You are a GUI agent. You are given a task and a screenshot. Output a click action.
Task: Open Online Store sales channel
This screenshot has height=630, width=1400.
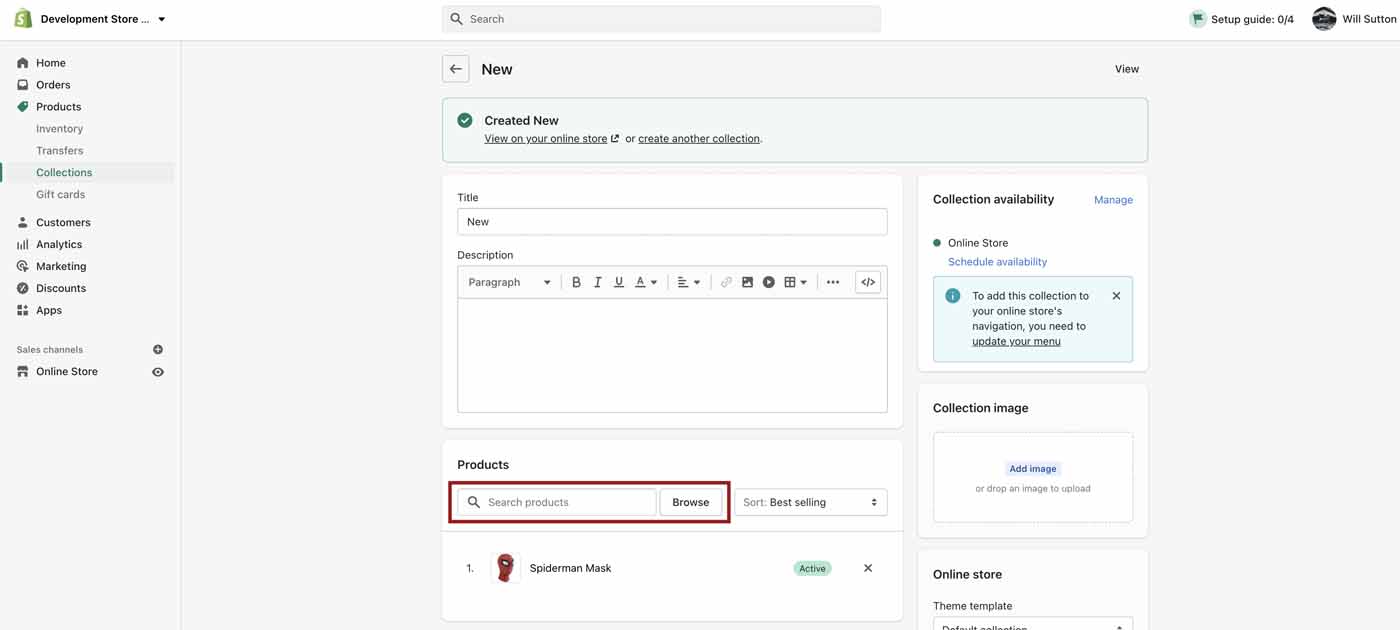[x=67, y=372]
